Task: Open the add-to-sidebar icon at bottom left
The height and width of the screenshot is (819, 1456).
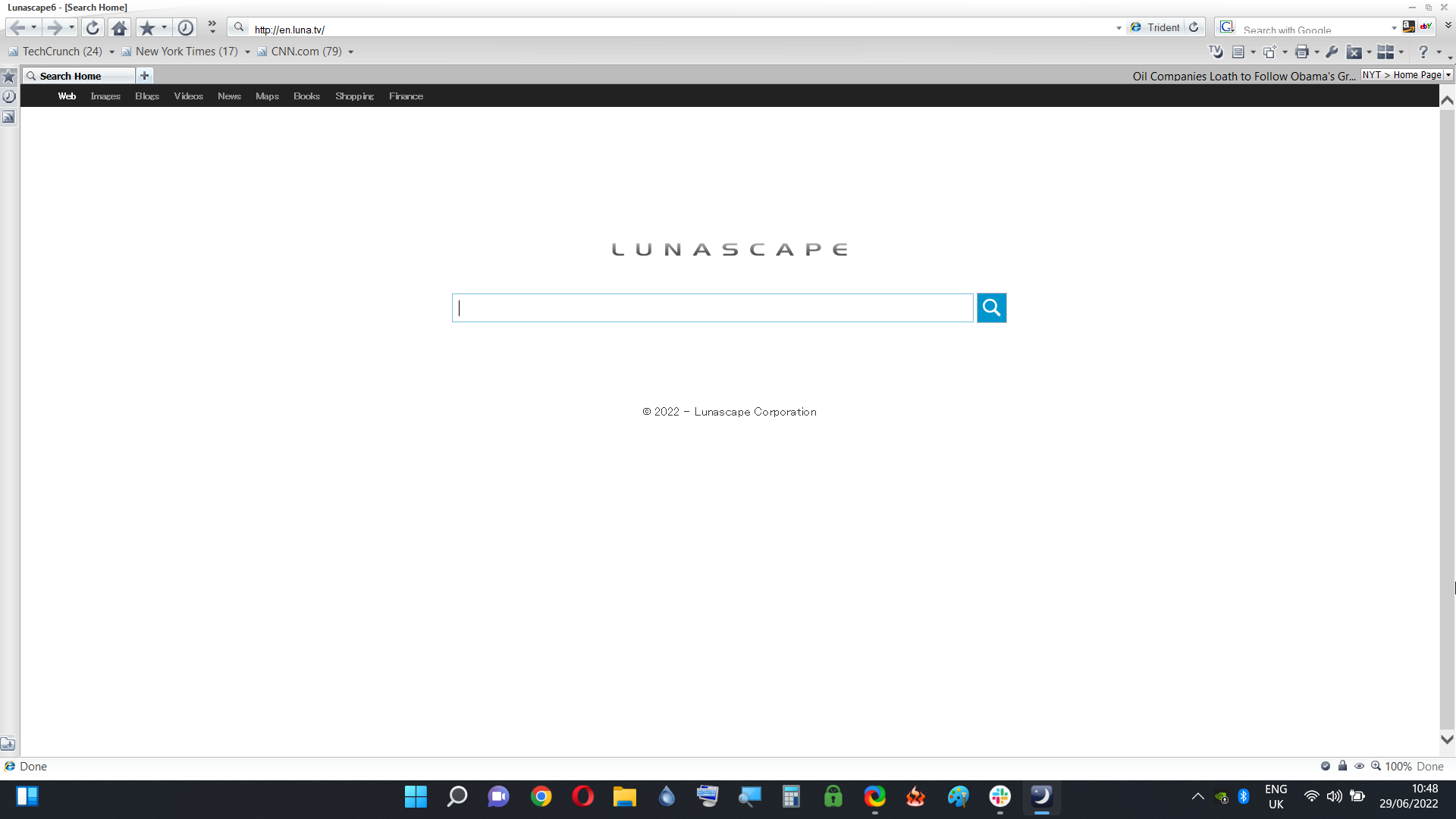Action: [x=8, y=744]
